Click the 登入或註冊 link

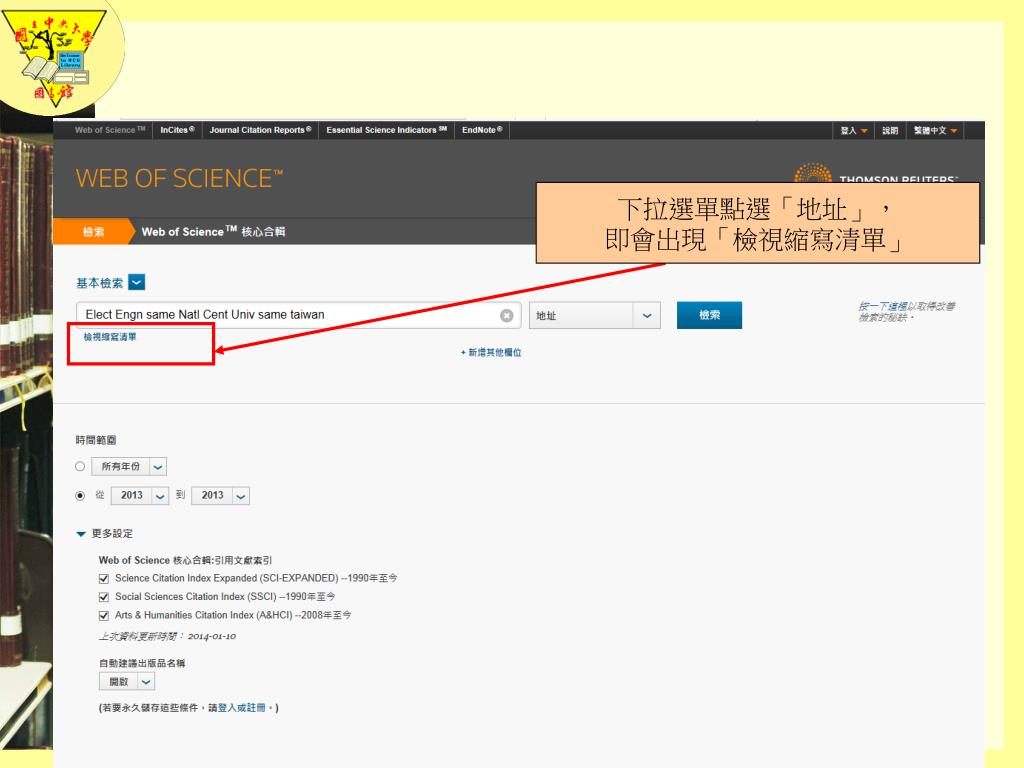[x=242, y=708]
